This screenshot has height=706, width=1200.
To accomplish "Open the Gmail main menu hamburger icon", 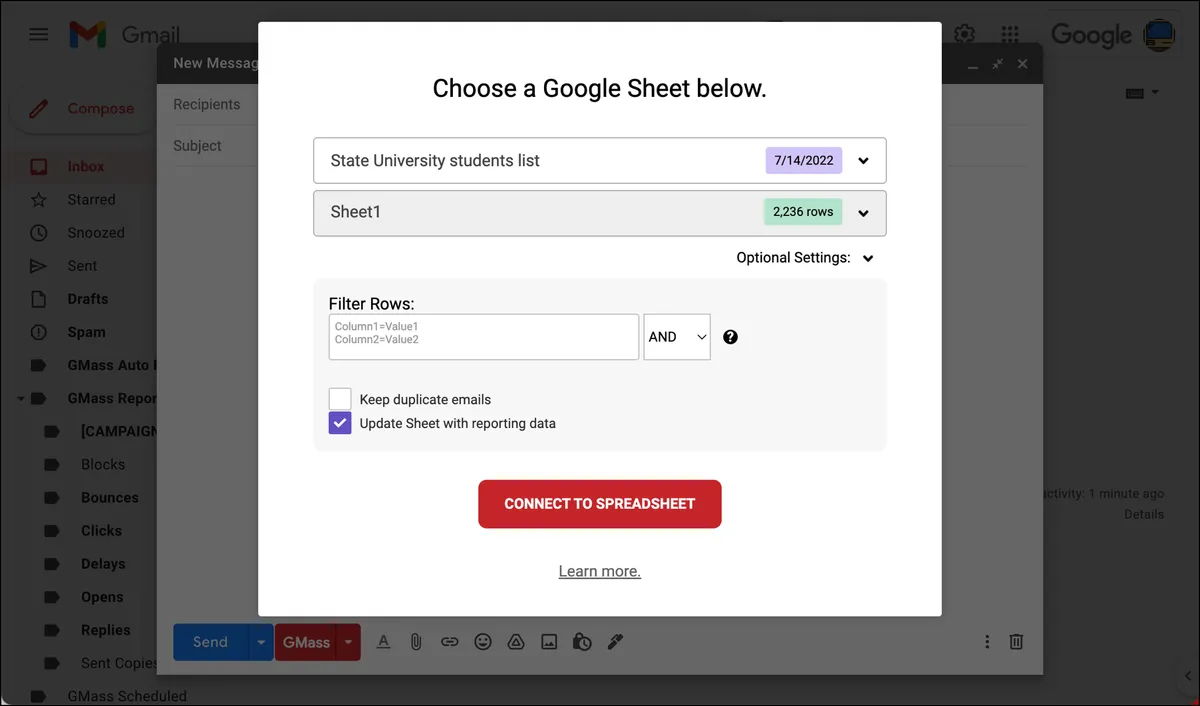I will coord(39,35).
